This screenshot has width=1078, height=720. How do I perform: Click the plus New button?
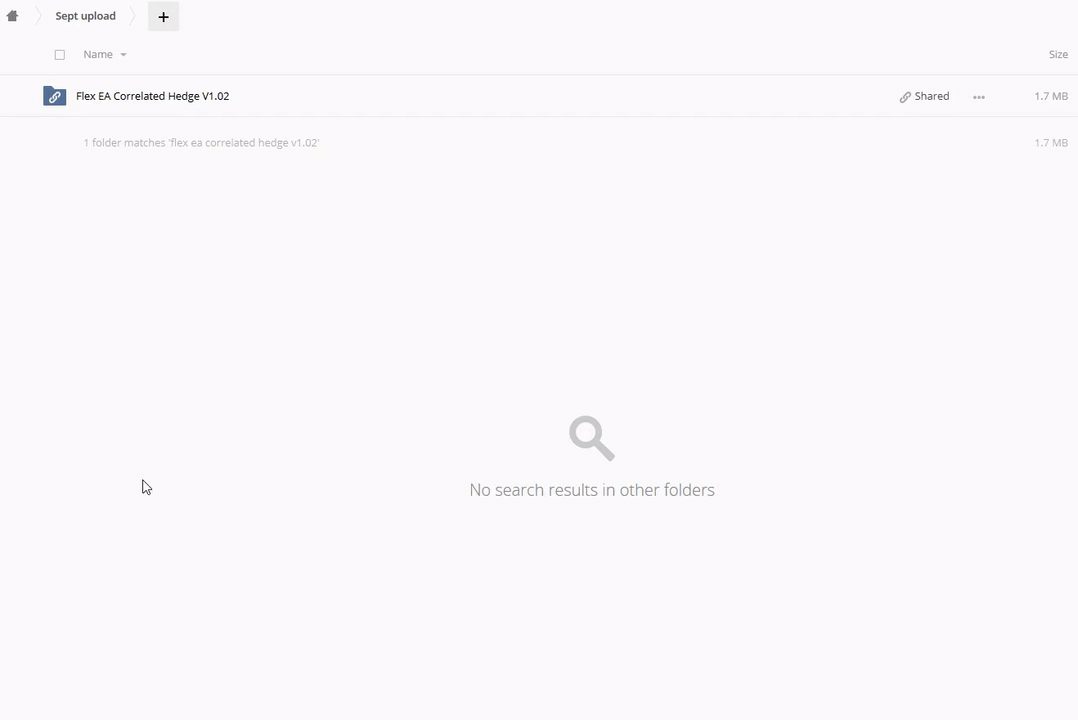pyautogui.click(x=164, y=17)
